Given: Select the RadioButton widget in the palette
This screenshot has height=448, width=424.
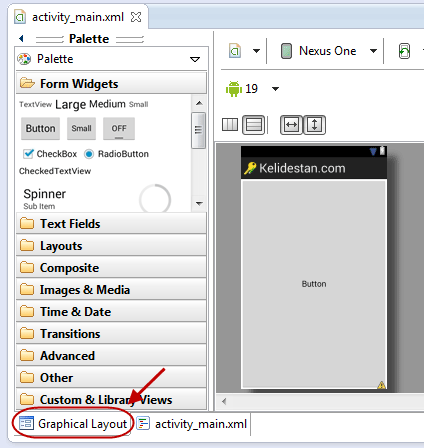Looking at the screenshot, I should [116, 154].
